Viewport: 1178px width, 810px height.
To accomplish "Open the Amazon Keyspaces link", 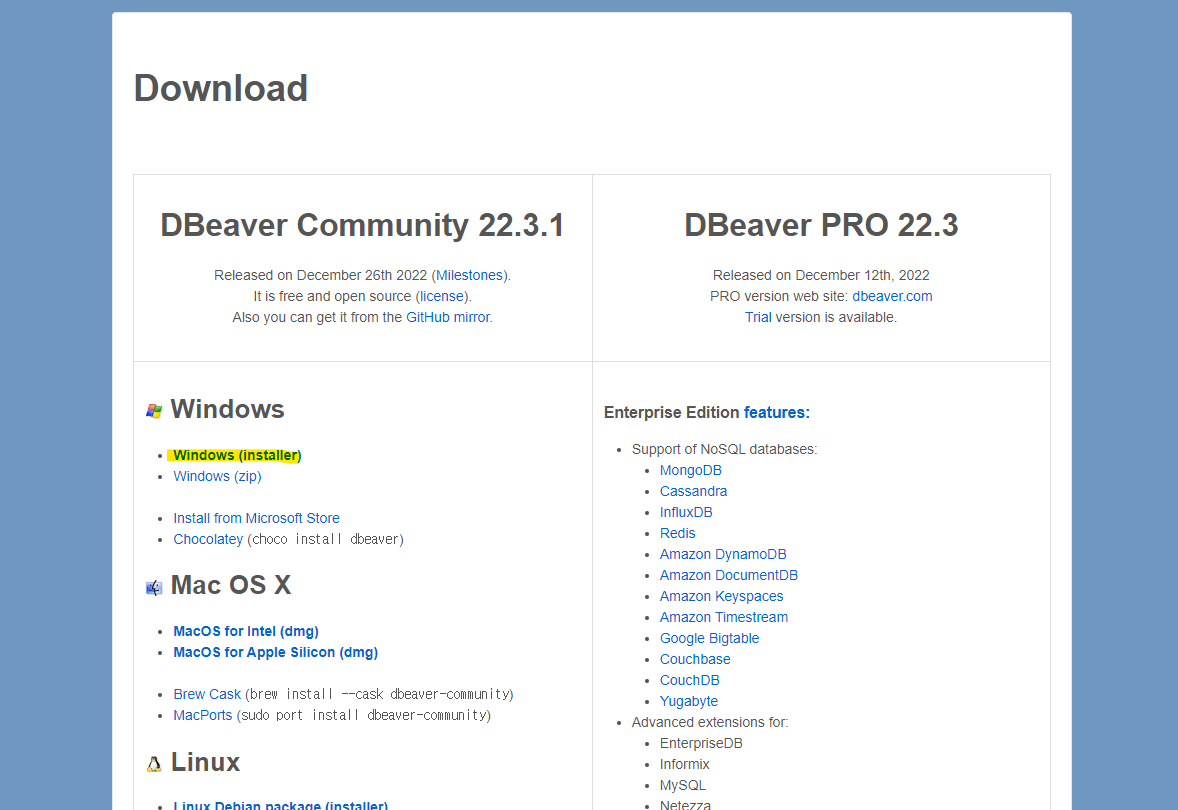I will 721,597.
